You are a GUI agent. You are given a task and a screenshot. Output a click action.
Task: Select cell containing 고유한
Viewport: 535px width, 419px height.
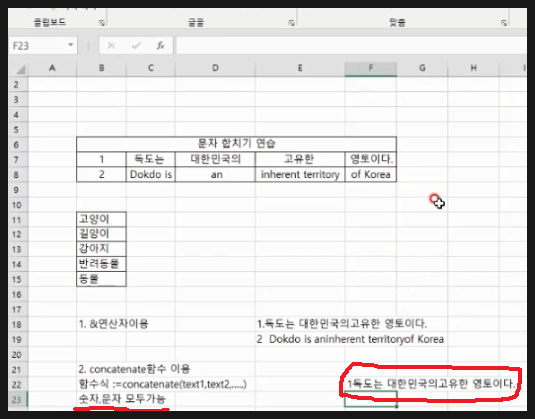300,159
